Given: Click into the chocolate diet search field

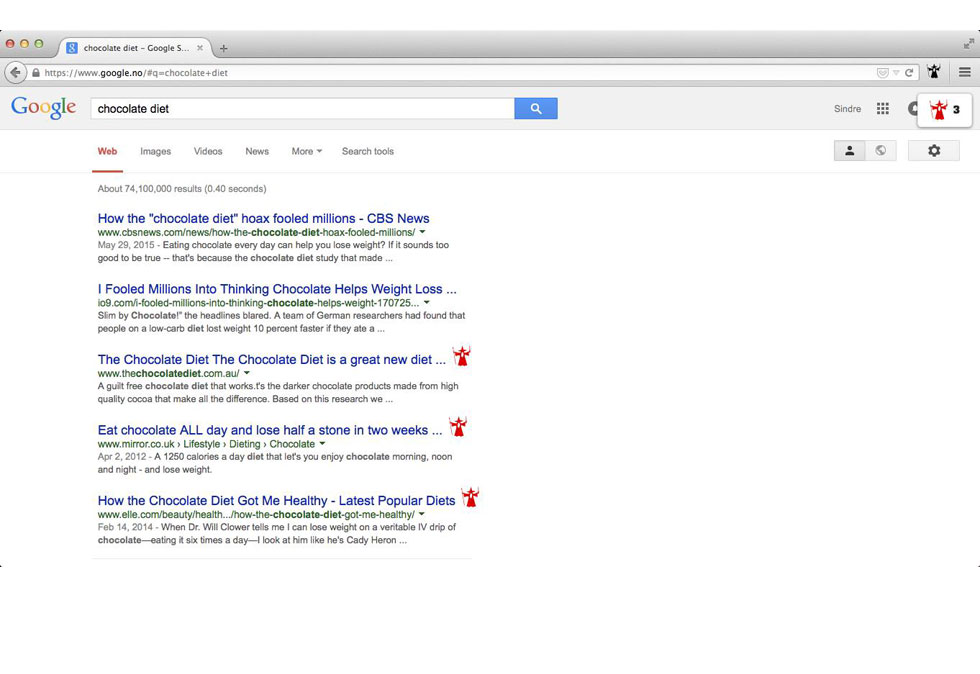Looking at the screenshot, I should 302,109.
